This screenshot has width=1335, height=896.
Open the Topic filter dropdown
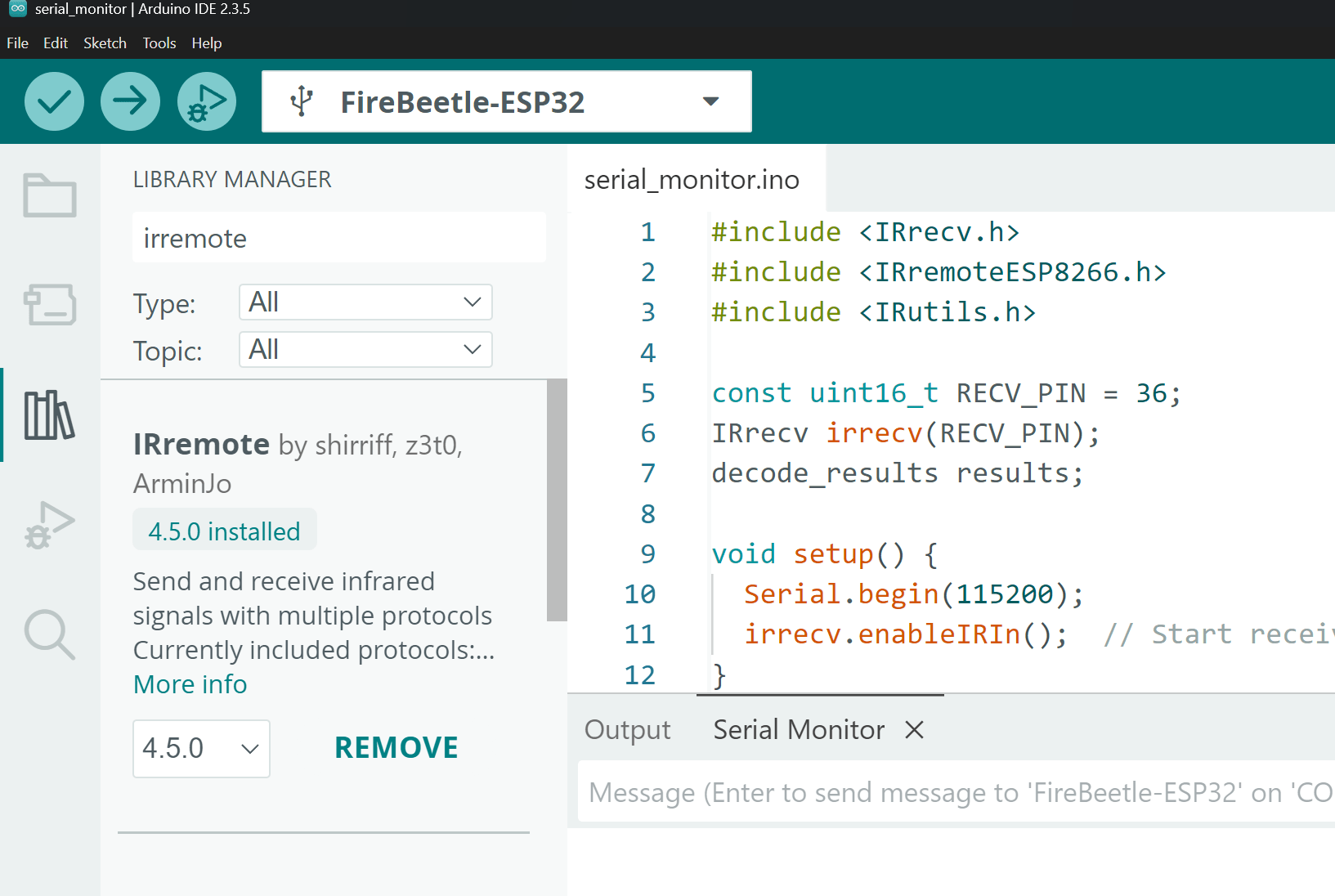click(365, 350)
